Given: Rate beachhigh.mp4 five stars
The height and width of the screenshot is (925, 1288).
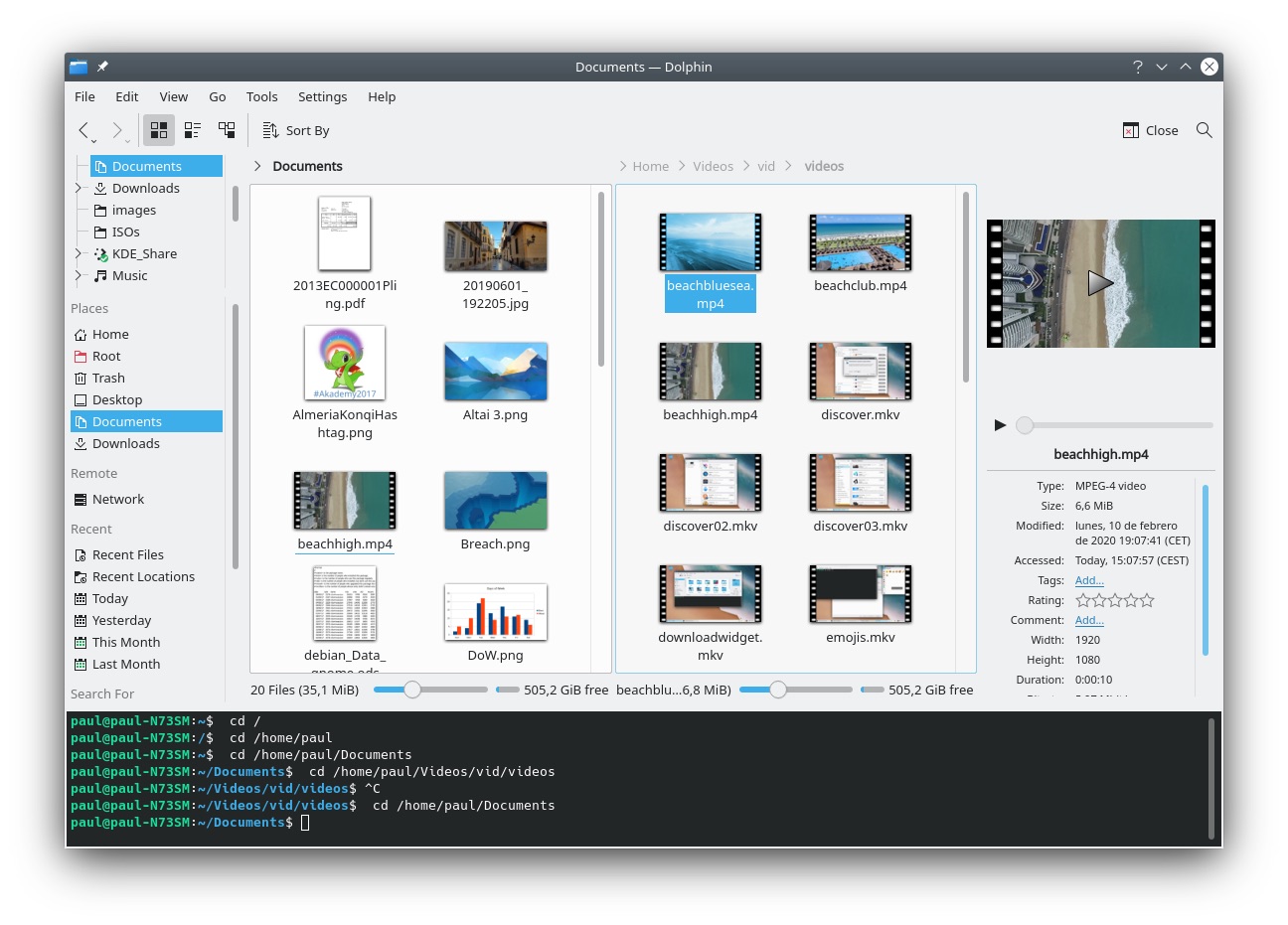Looking at the screenshot, I should pyautogui.click(x=1146, y=600).
